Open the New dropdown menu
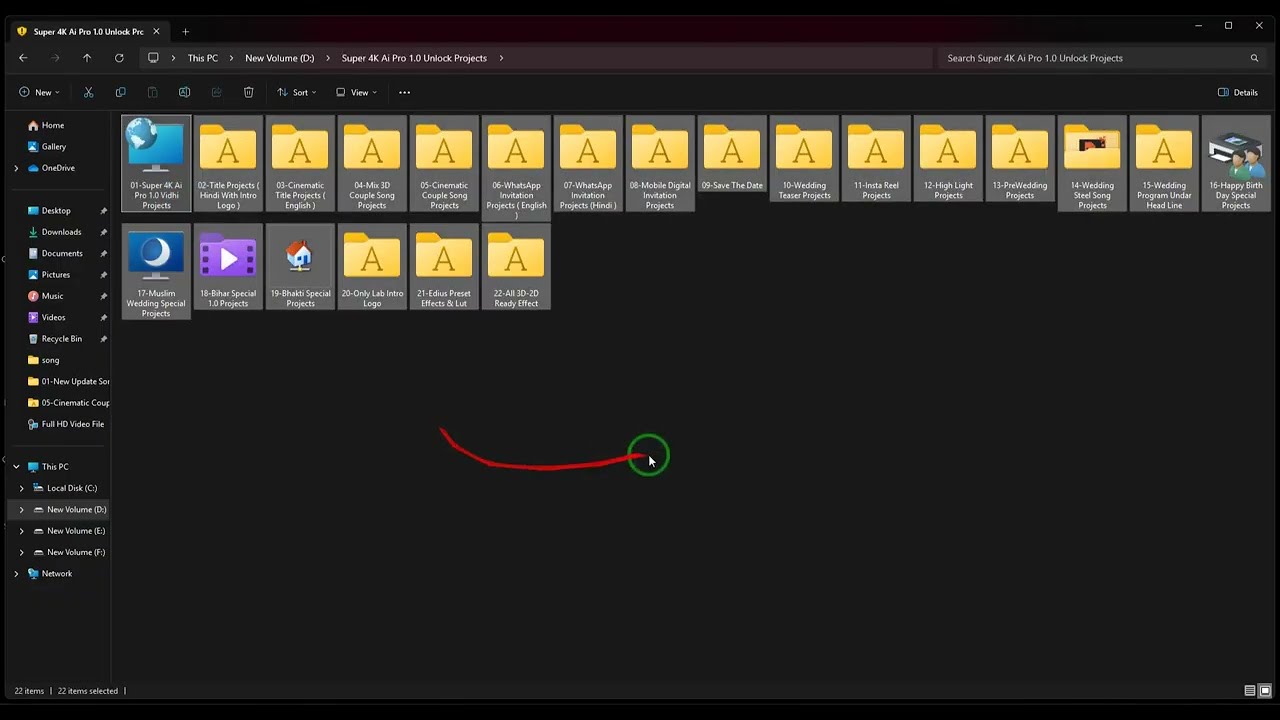 39,92
